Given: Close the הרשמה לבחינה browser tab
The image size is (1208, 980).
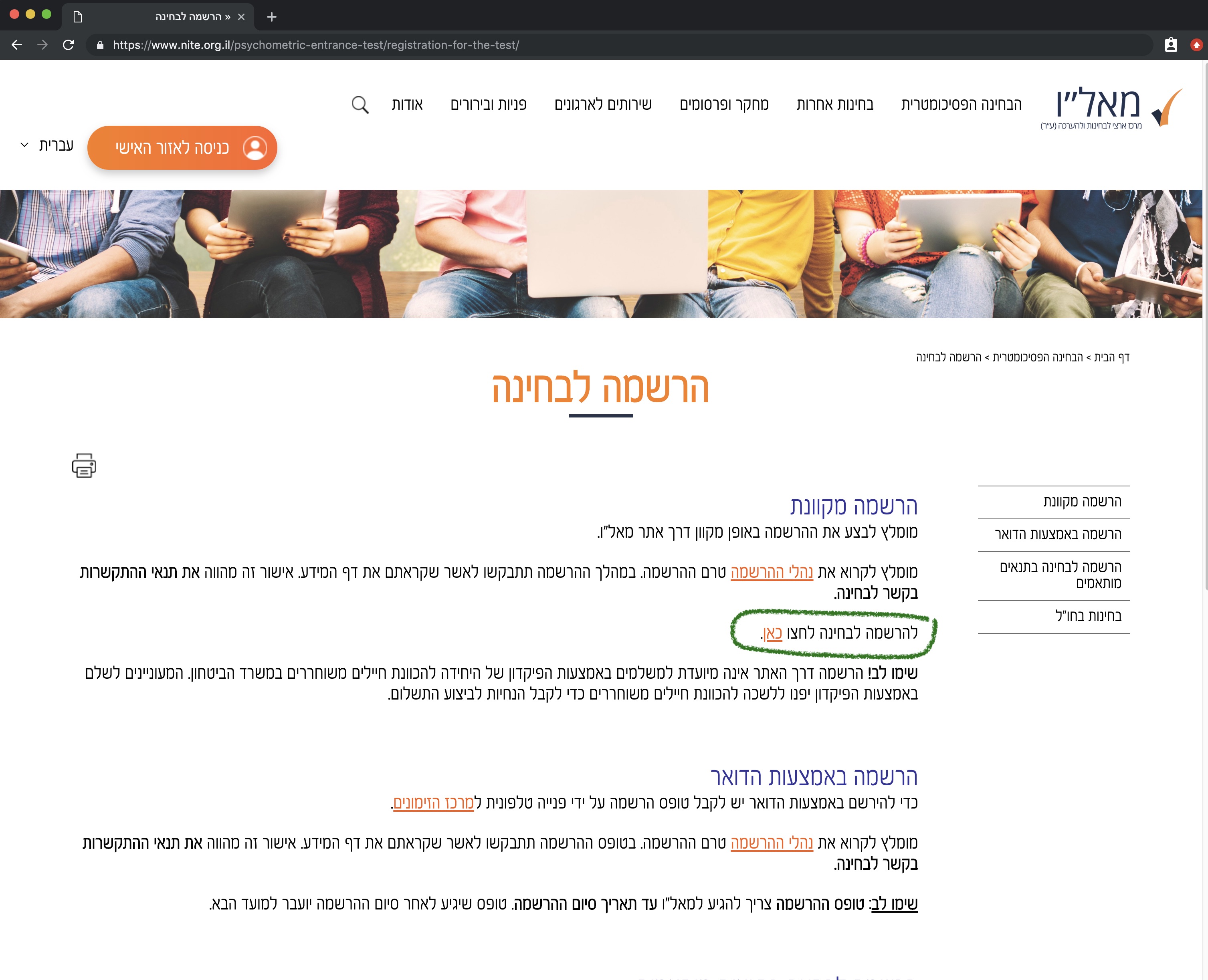Looking at the screenshot, I should click(241, 17).
